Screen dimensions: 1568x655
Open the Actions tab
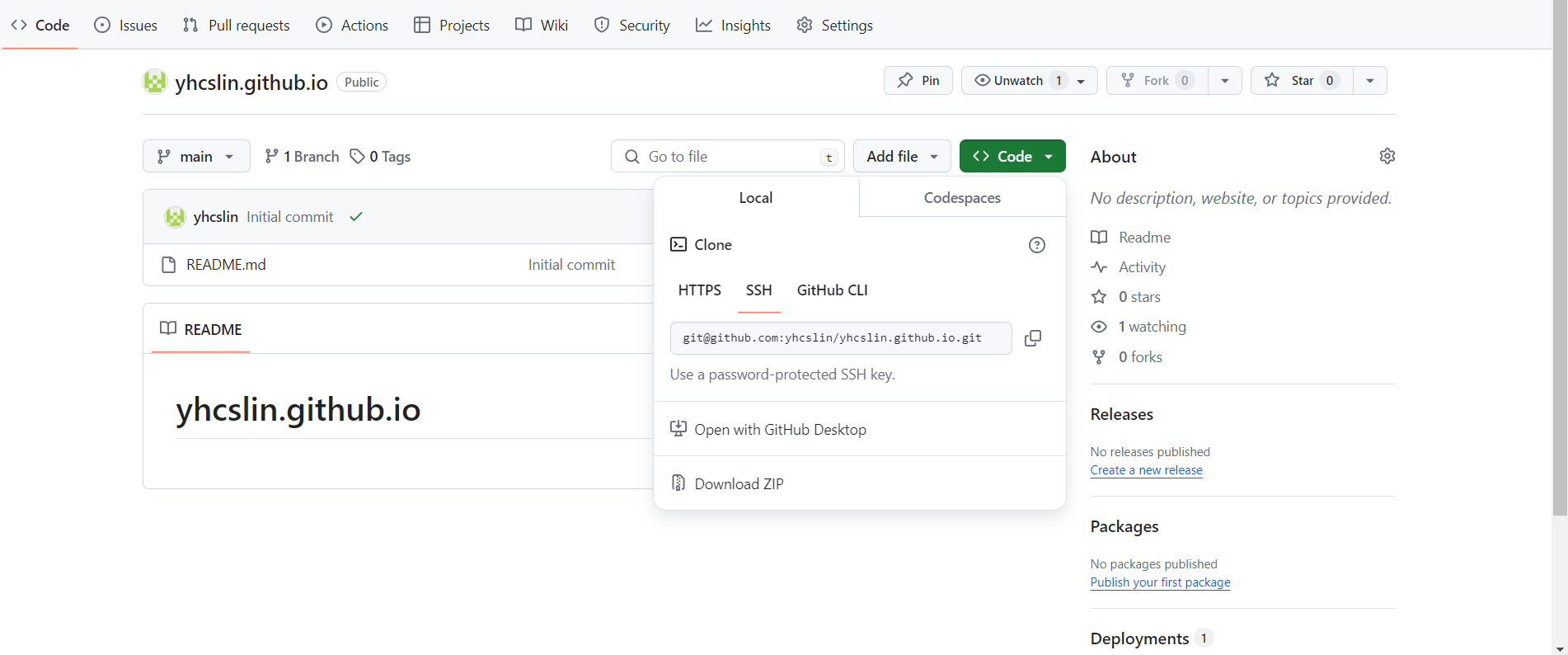(x=352, y=25)
